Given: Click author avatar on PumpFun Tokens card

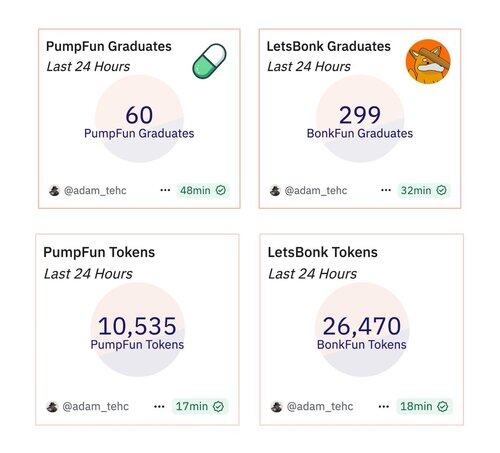Looking at the screenshot, I should tap(52, 407).
